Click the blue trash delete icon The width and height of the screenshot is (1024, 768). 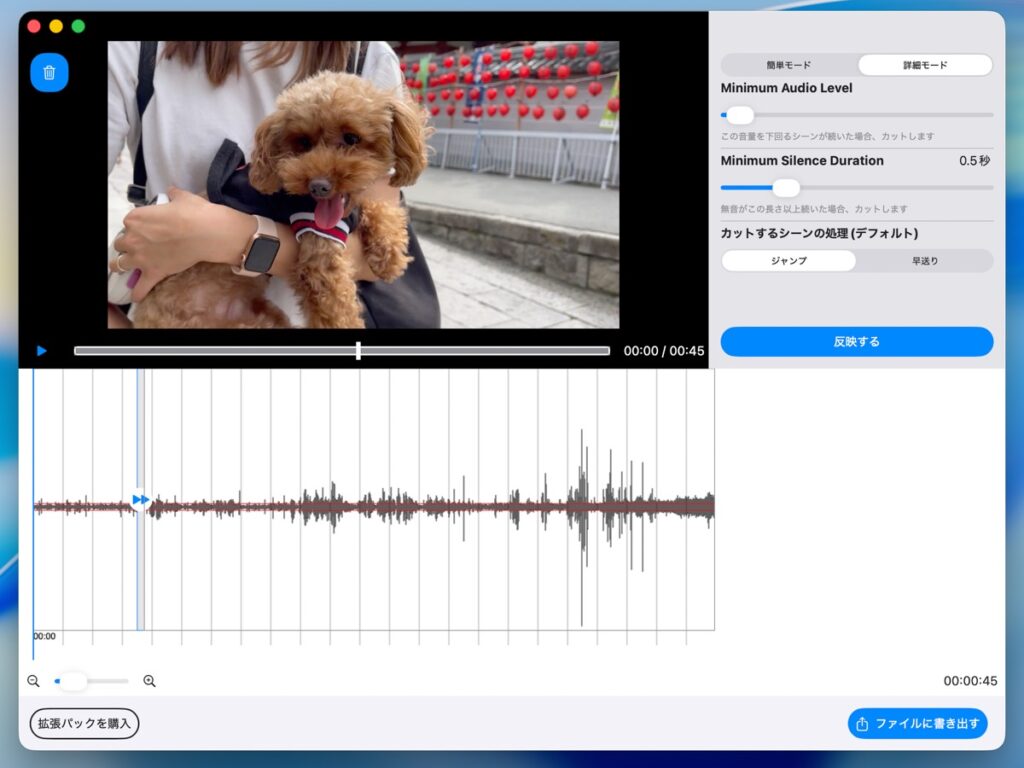coord(49,73)
